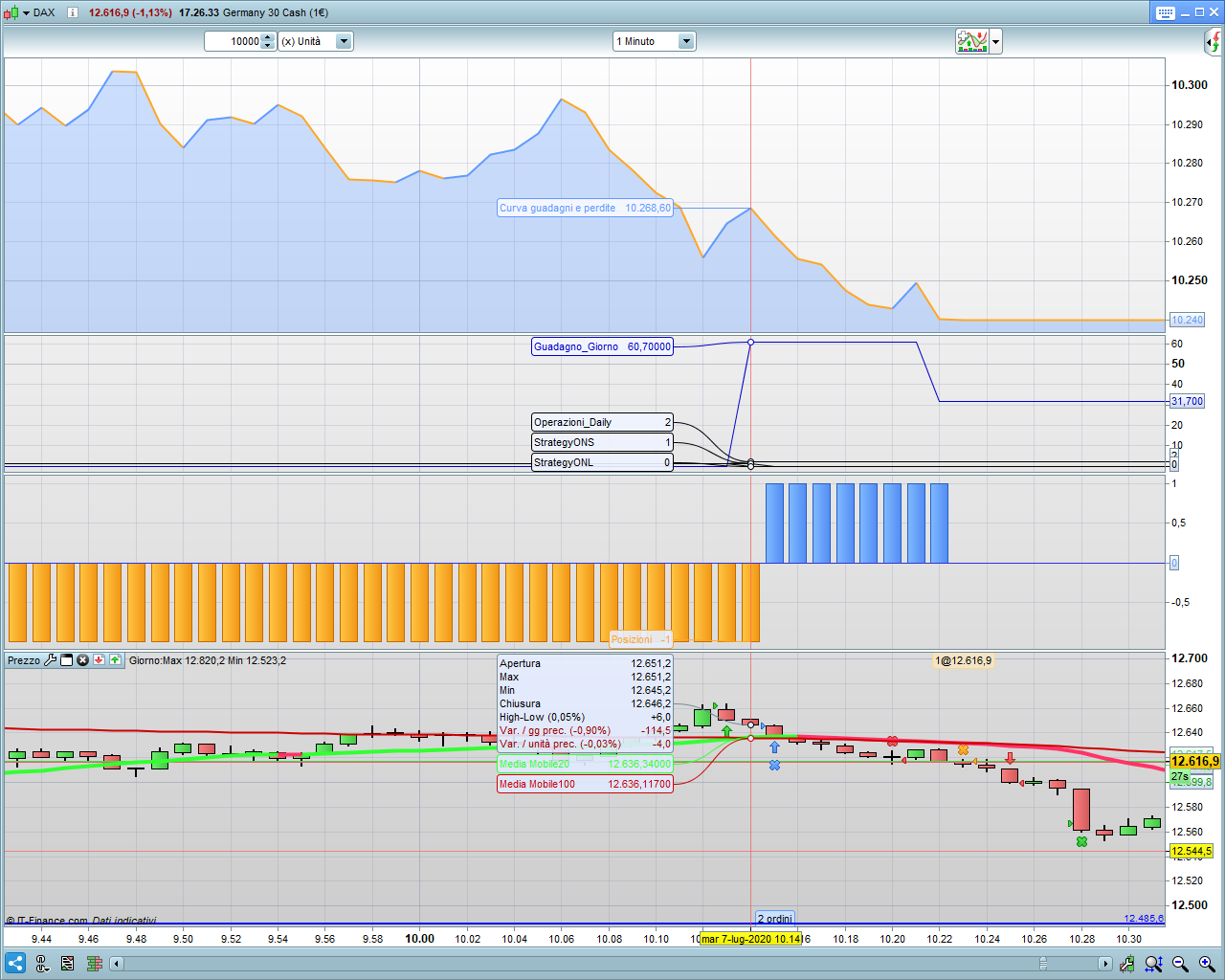Viewport: 1225px width, 980px height.
Task: Click the horizontal scrollbar left arrow
Action: point(117,964)
